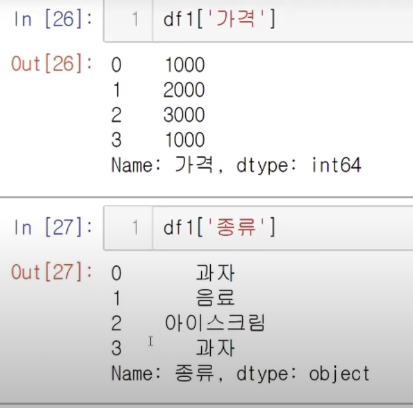Click line number 1 in cell 26 gutter
The image size is (413, 408).
point(135,19)
